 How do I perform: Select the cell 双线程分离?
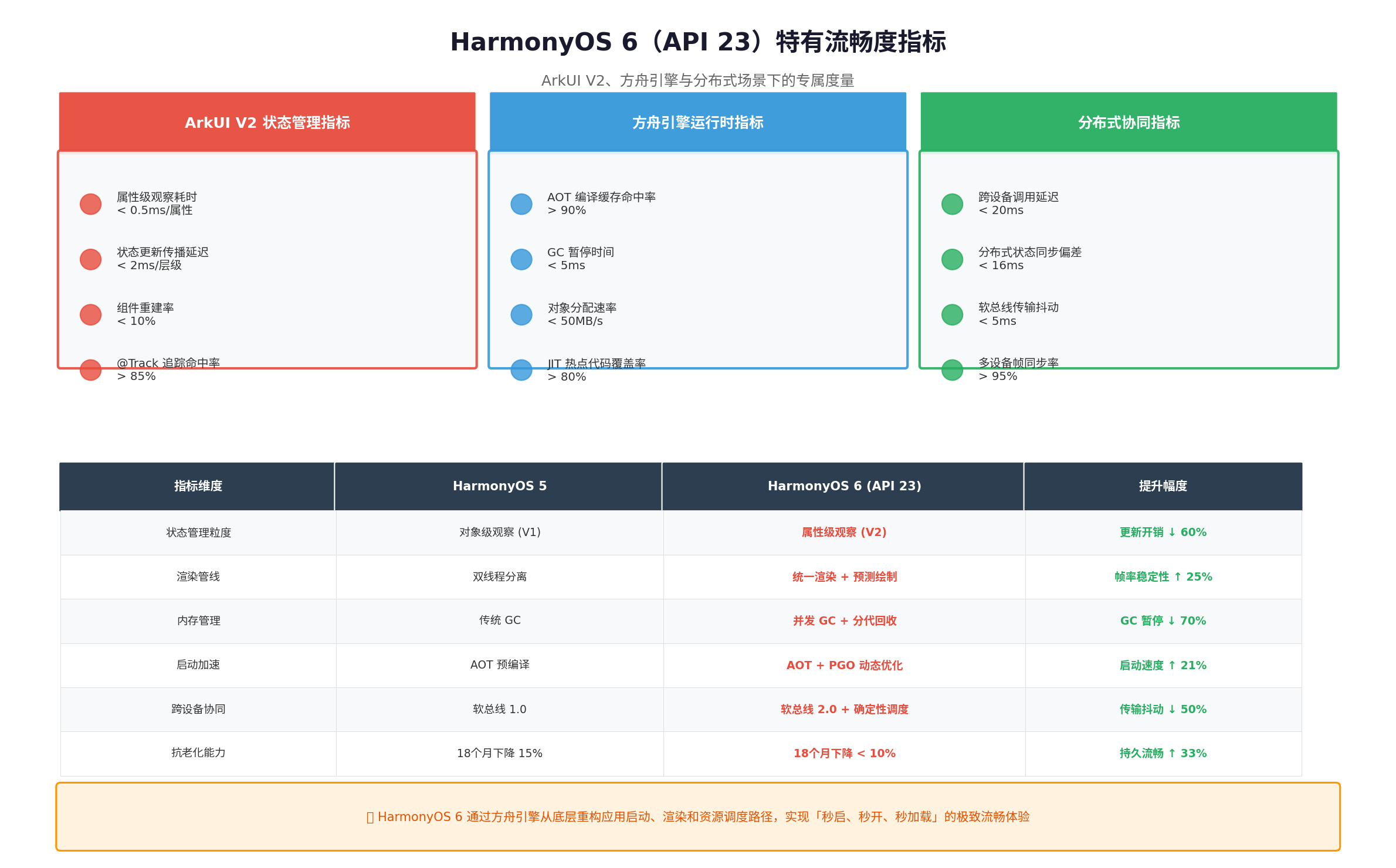pyautogui.click(x=500, y=577)
